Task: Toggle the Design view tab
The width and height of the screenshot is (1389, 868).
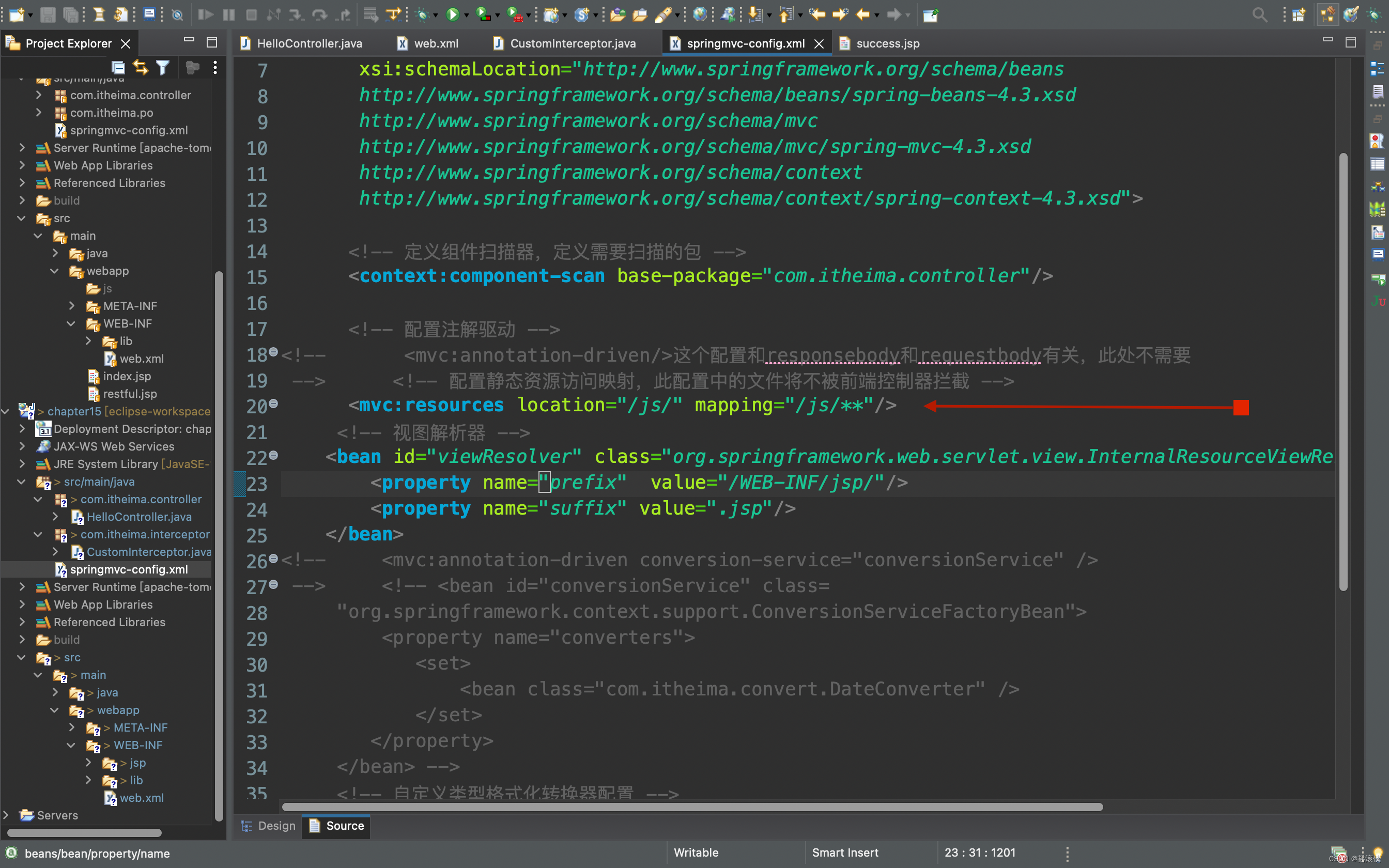Action: click(270, 826)
